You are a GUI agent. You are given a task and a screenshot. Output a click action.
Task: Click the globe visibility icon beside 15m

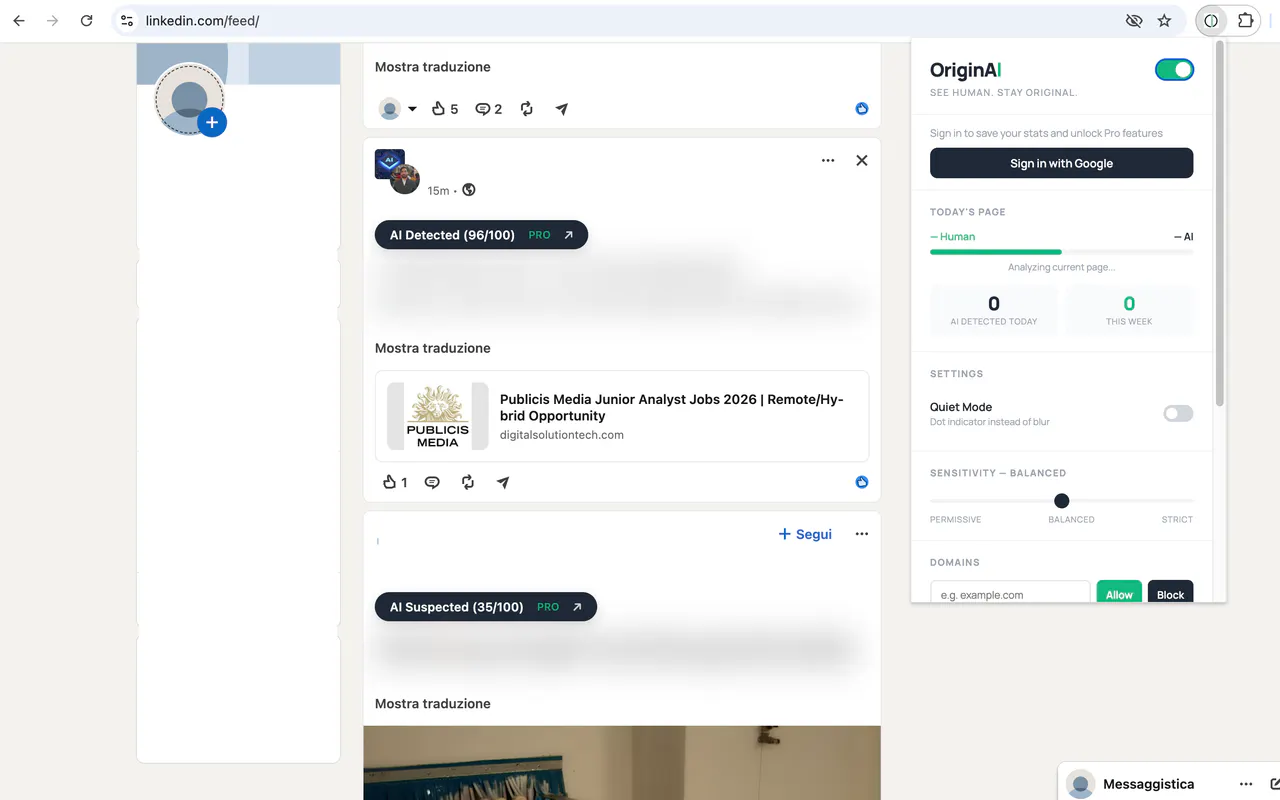tap(469, 190)
